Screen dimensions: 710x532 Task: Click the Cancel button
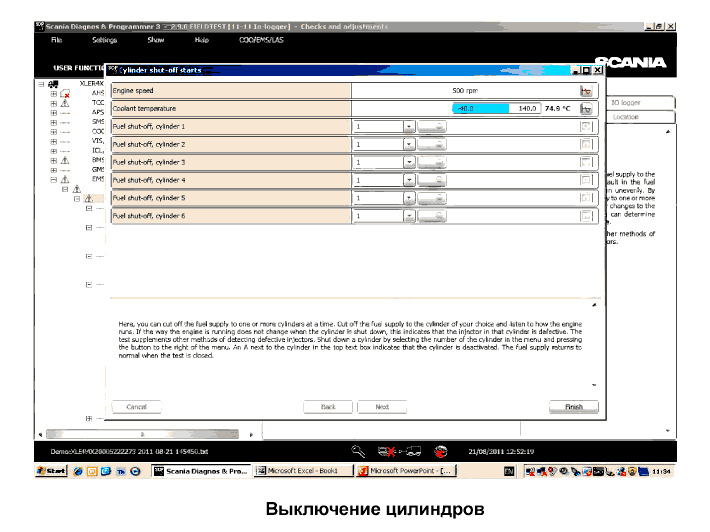(136, 407)
